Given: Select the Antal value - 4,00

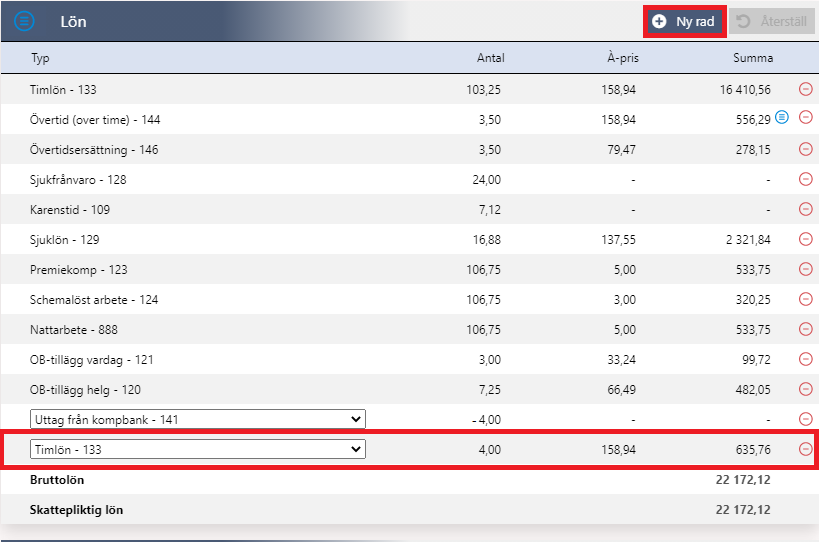Looking at the screenshot, I should coord(486,420).
